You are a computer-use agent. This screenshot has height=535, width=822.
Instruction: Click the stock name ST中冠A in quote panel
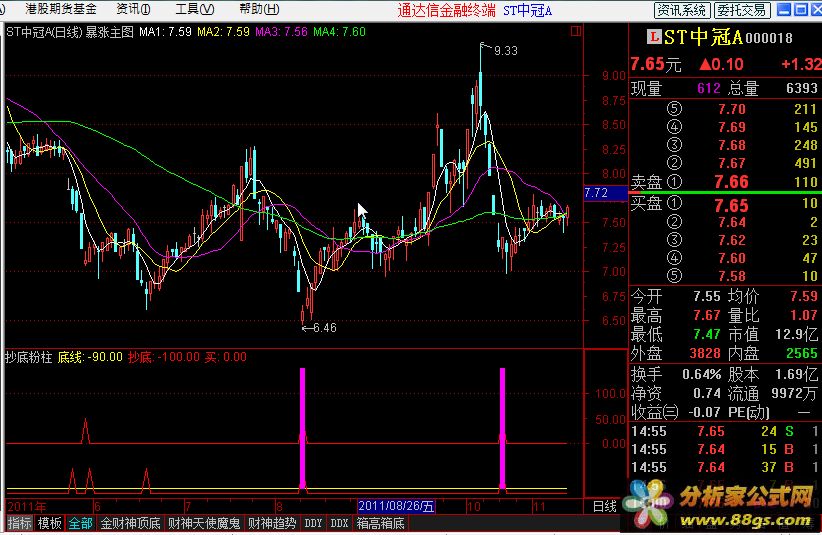pyautogui.click(x=703, y=37)
